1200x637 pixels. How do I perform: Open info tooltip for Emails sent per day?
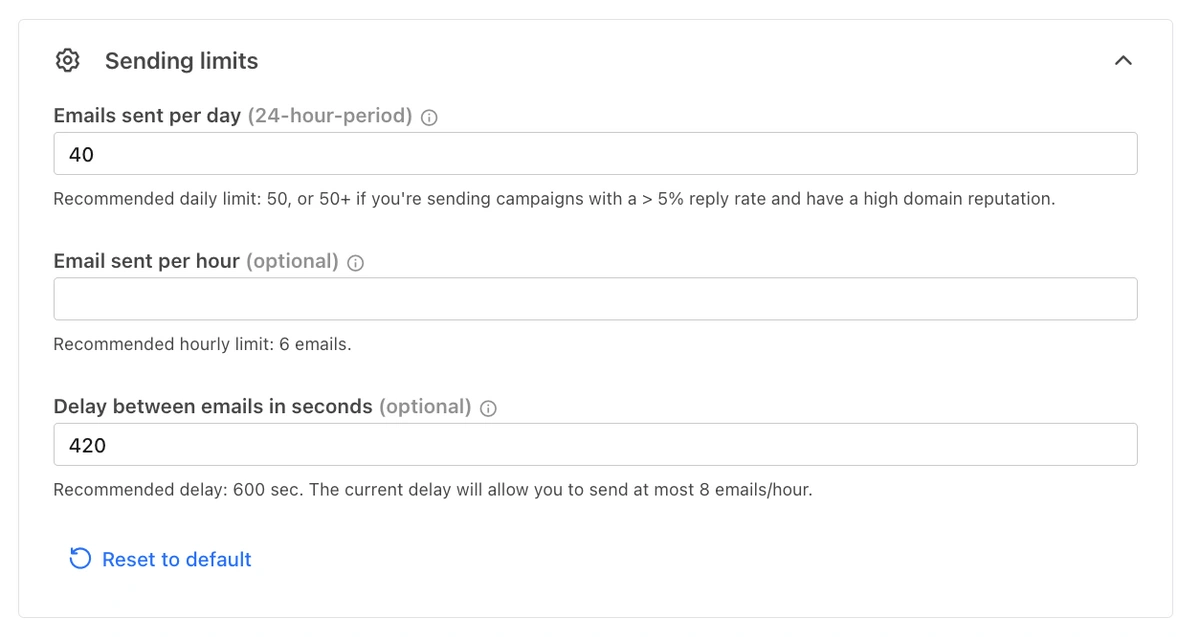pyautogui.click(x=429, y=117)
